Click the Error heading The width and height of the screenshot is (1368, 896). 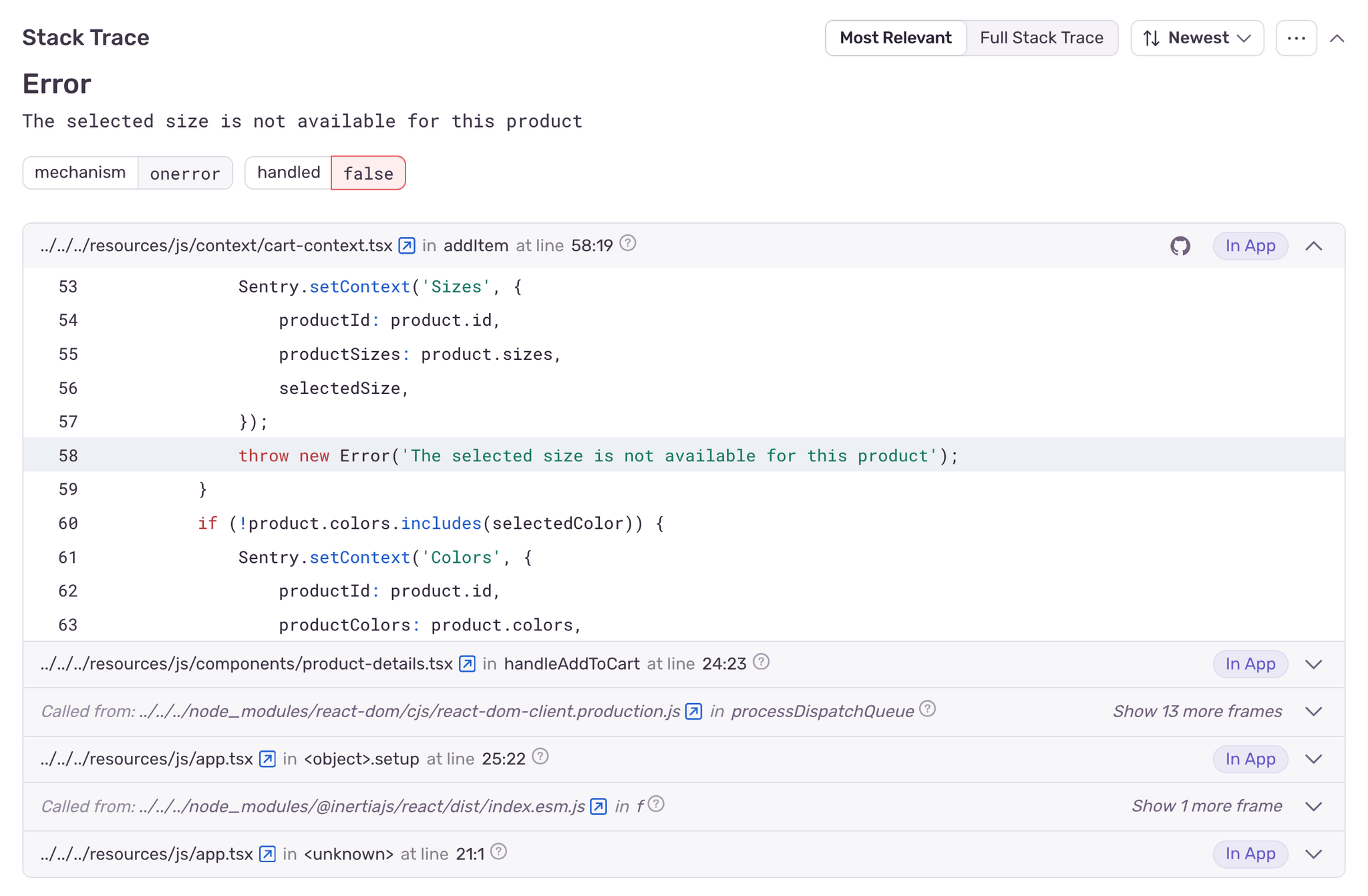pyautogui.click(x=57, y=84)
